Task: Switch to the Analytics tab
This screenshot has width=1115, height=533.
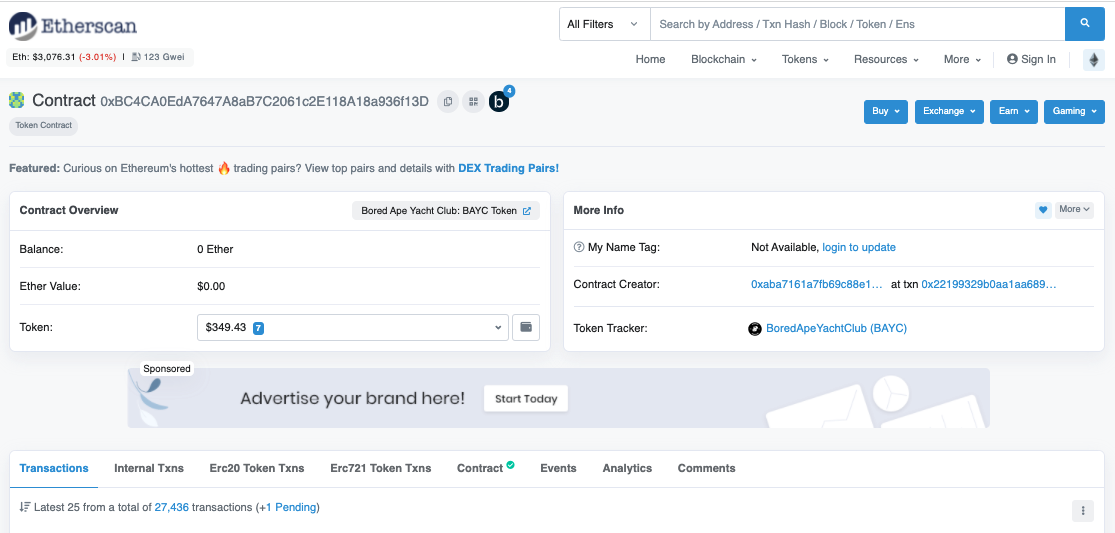Action: coord(627,468)
